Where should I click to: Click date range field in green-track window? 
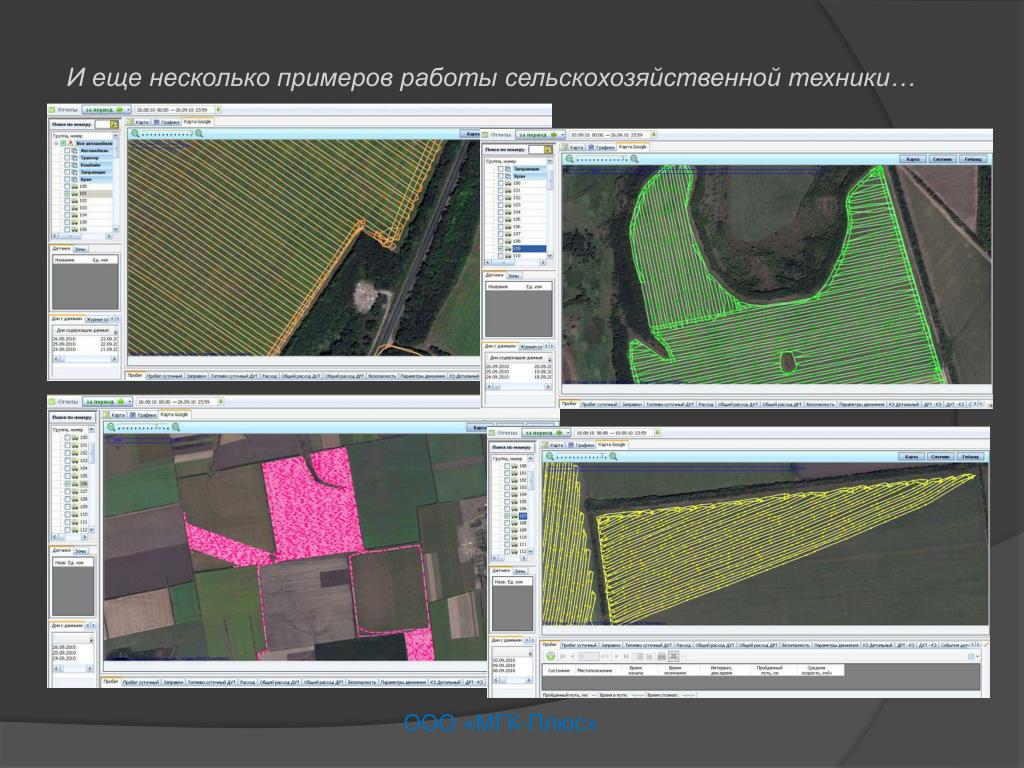pyautogui.click(x=609, y=135)
